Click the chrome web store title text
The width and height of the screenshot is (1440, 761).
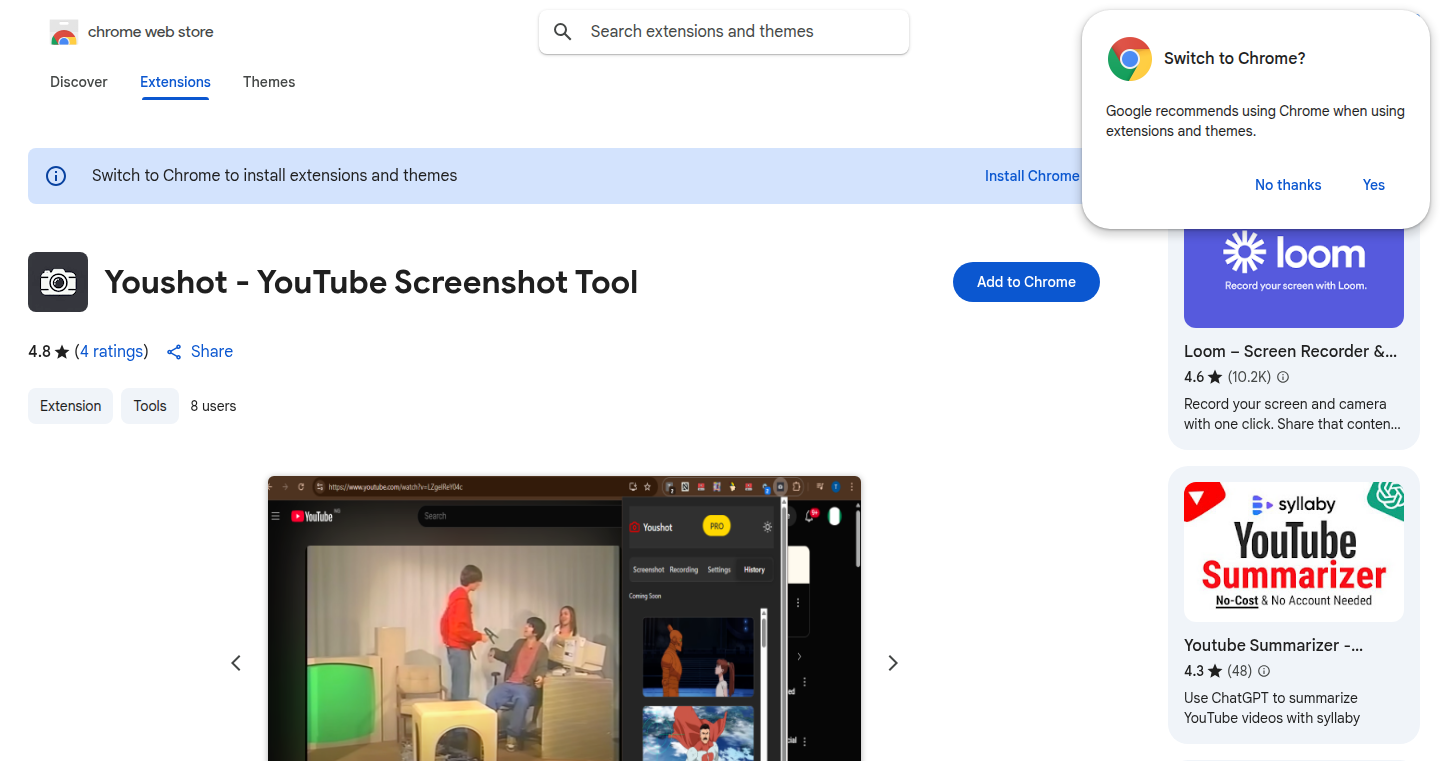[151, 32]
